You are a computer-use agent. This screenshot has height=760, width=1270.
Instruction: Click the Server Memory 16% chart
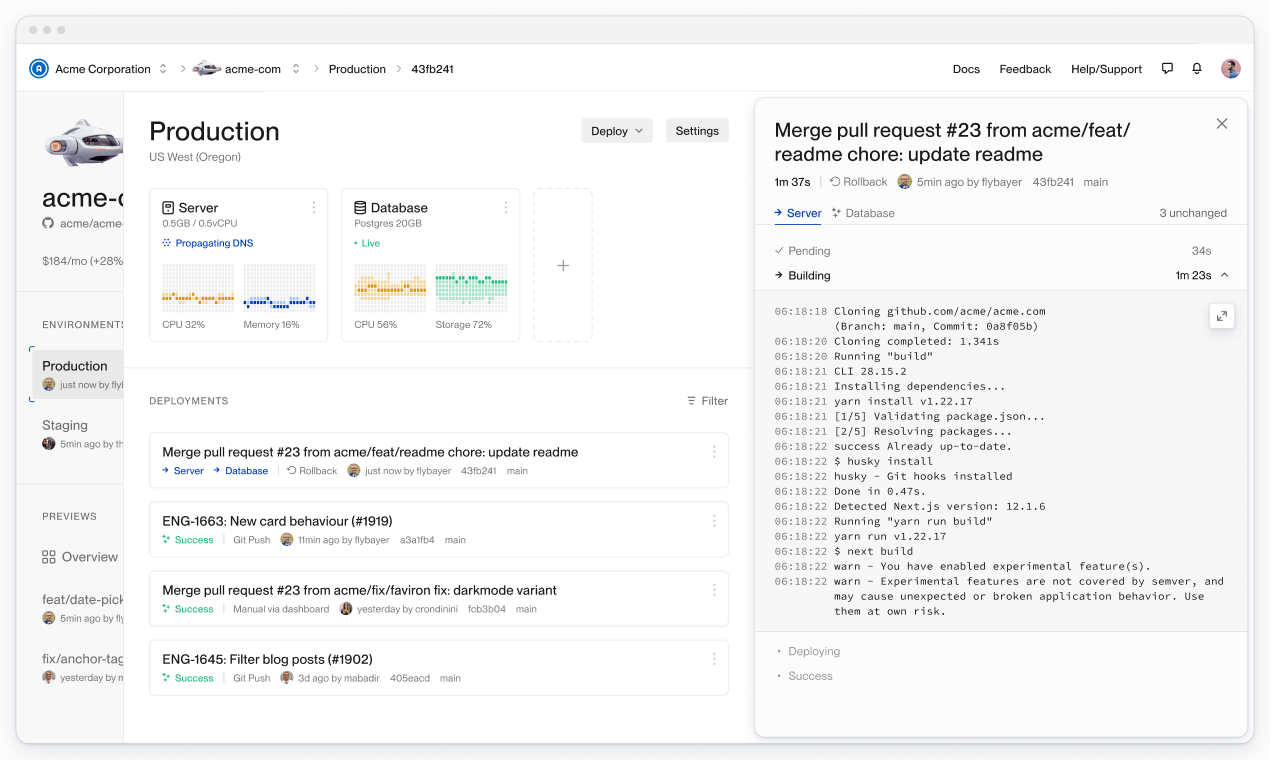[x=279, y=289]
